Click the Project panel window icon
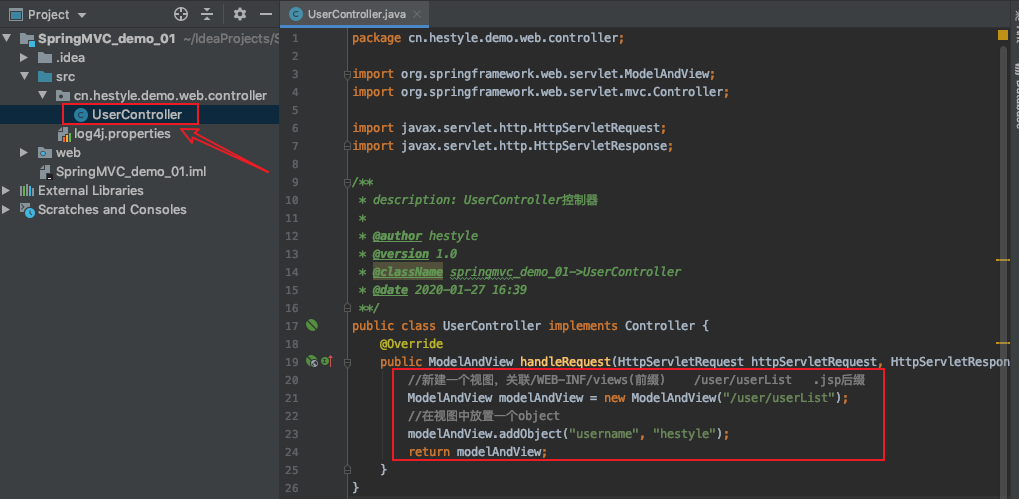 (16, 14)
